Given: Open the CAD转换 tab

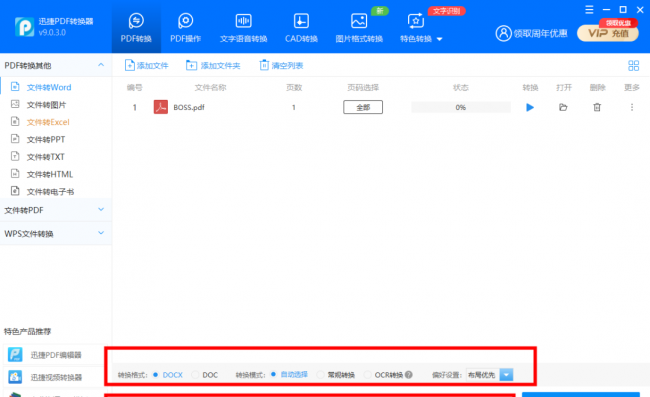Looking at the screenshot, I should [x=301, y=27].
